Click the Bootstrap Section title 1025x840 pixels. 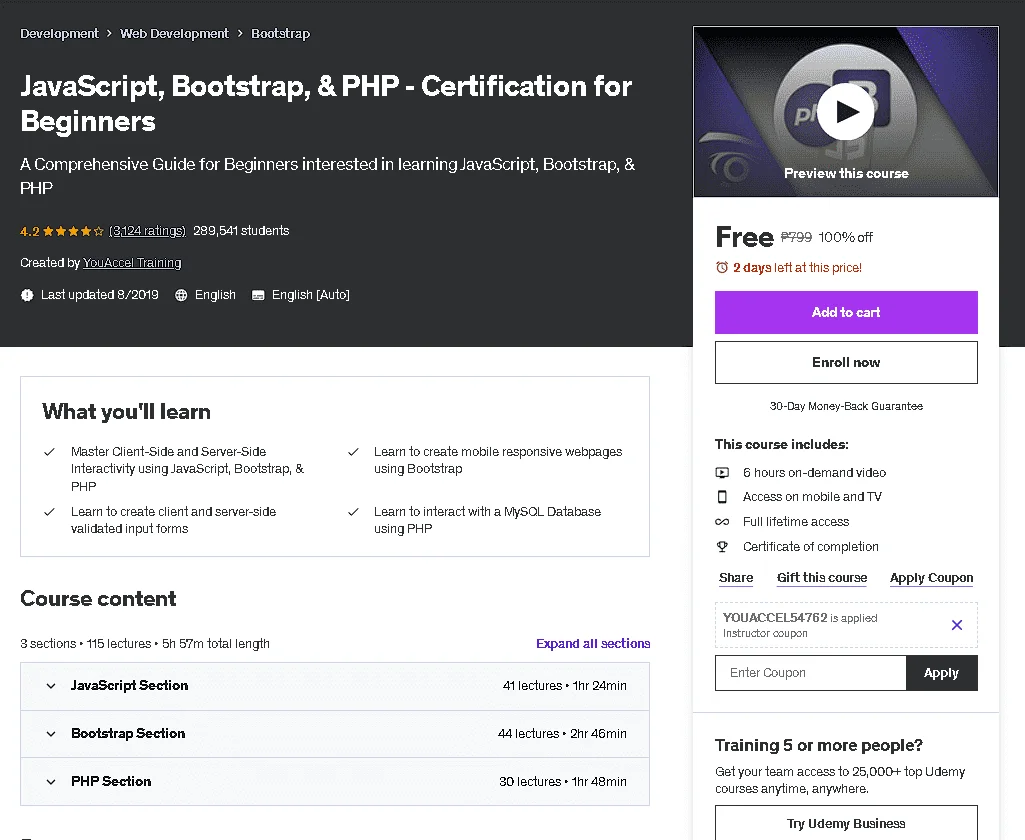coord(128,733)
